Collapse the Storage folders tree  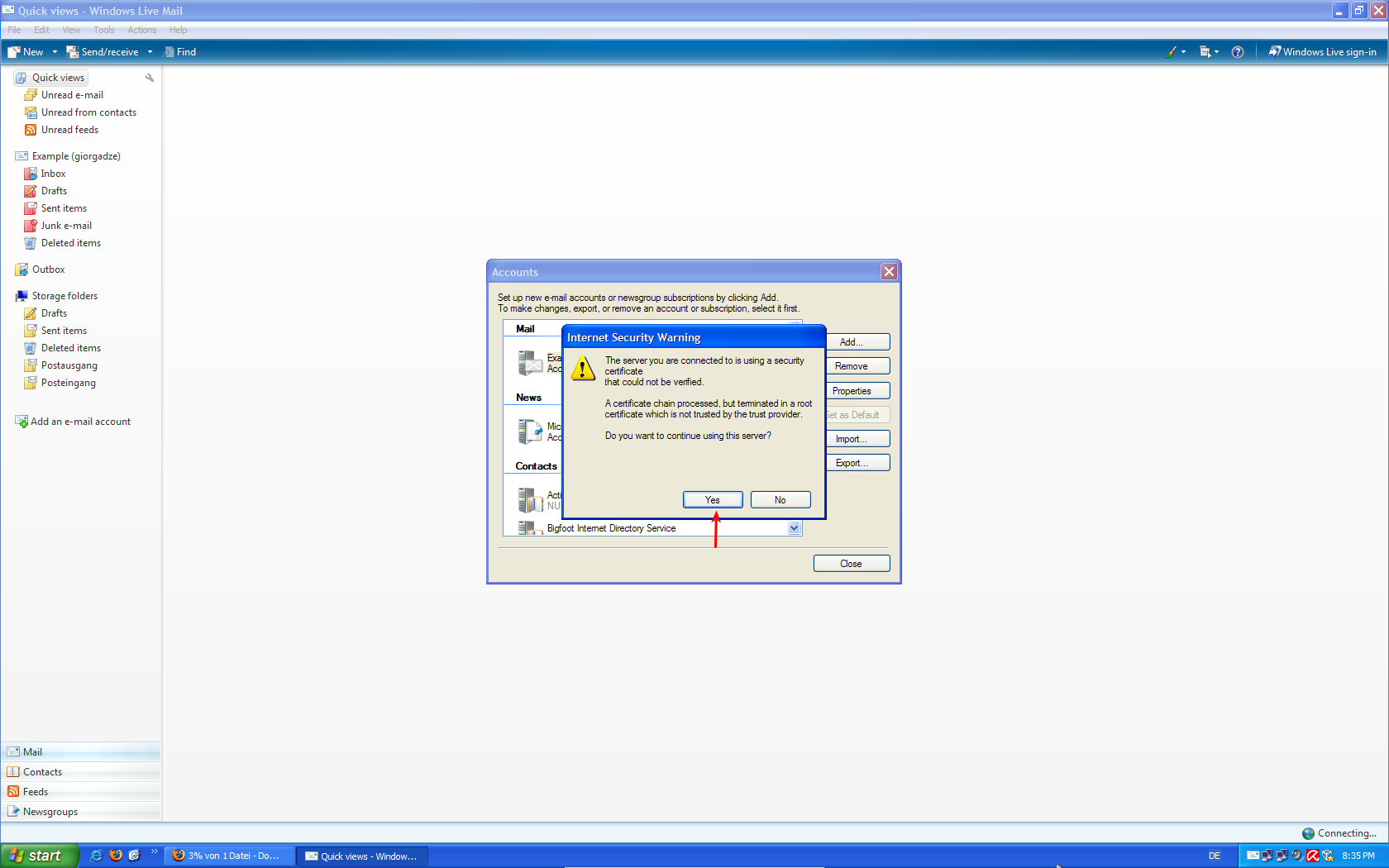(21, 296)
